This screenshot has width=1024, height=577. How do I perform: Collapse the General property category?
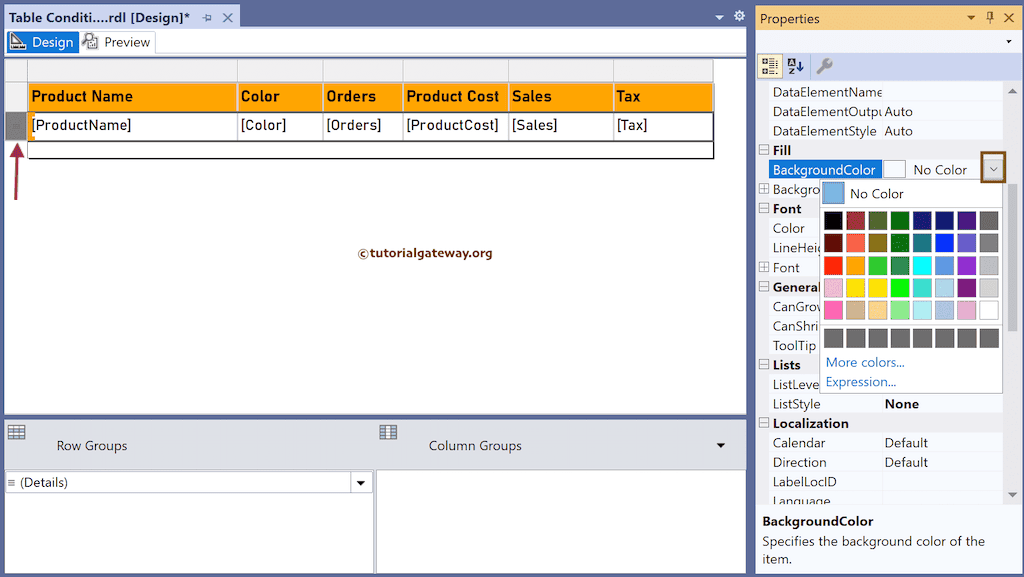coord(763,287)
